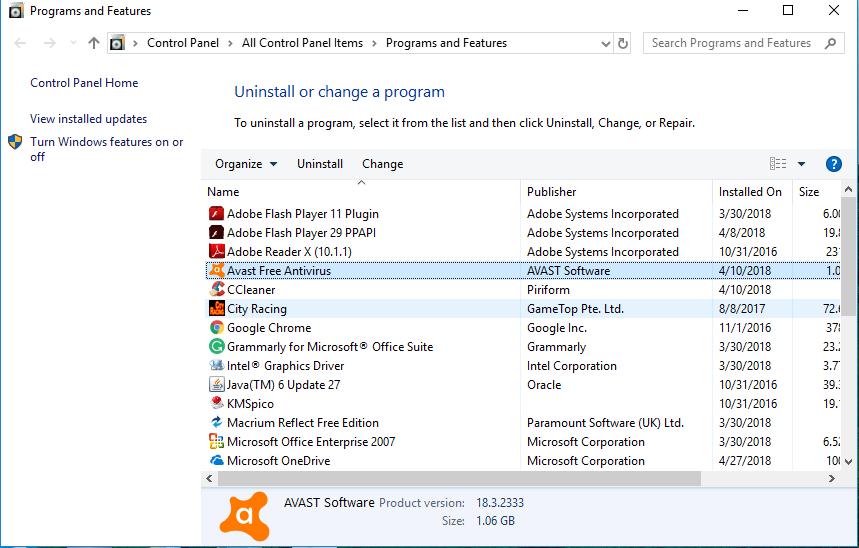859x548 pixels.
Task: Click GameTop Pte. Ltd. publisher cell
Action: [x=575, y=309]
